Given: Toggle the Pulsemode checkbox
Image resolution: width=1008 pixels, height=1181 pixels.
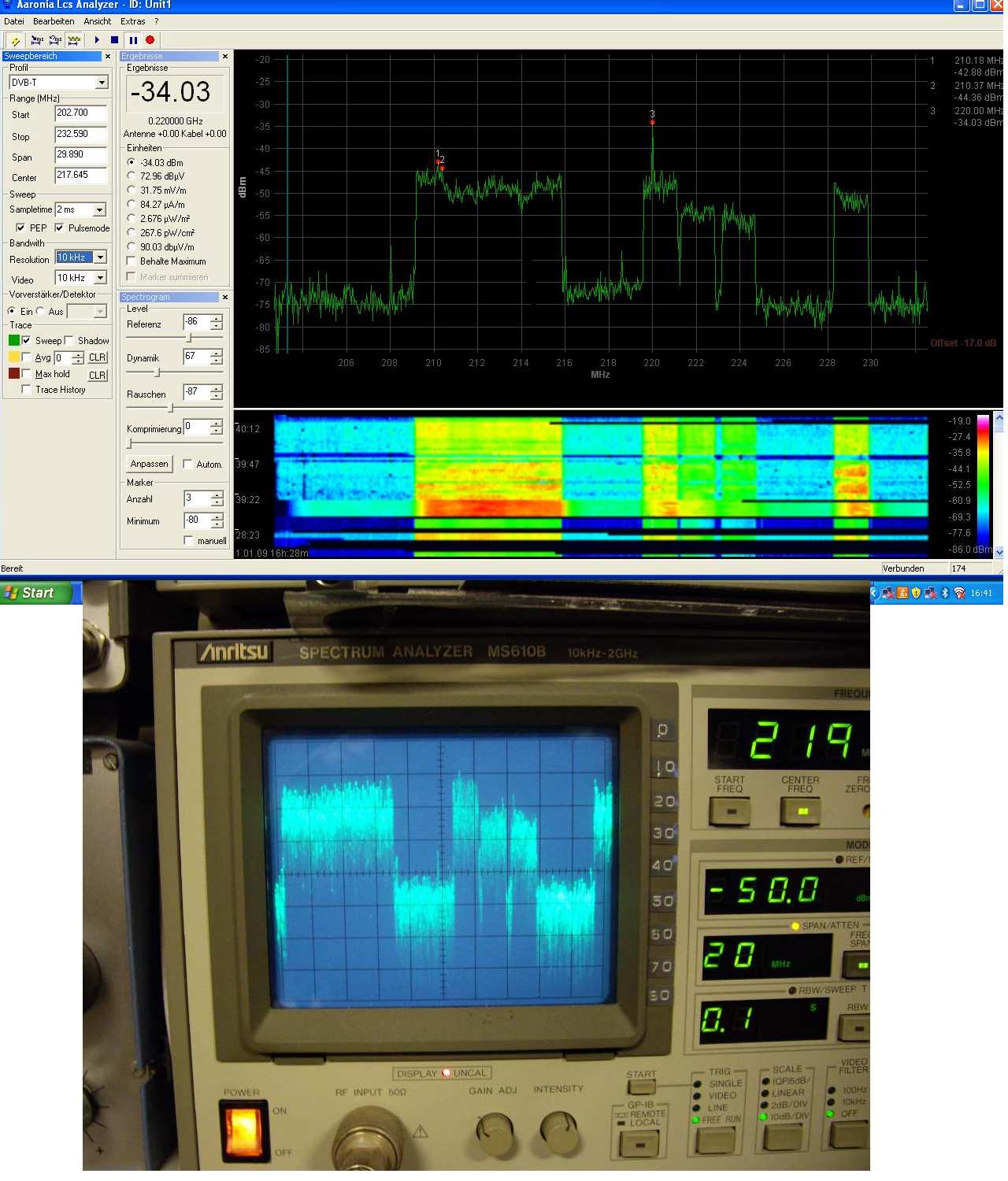Looking at the screenshot, I should pos(61,228).
